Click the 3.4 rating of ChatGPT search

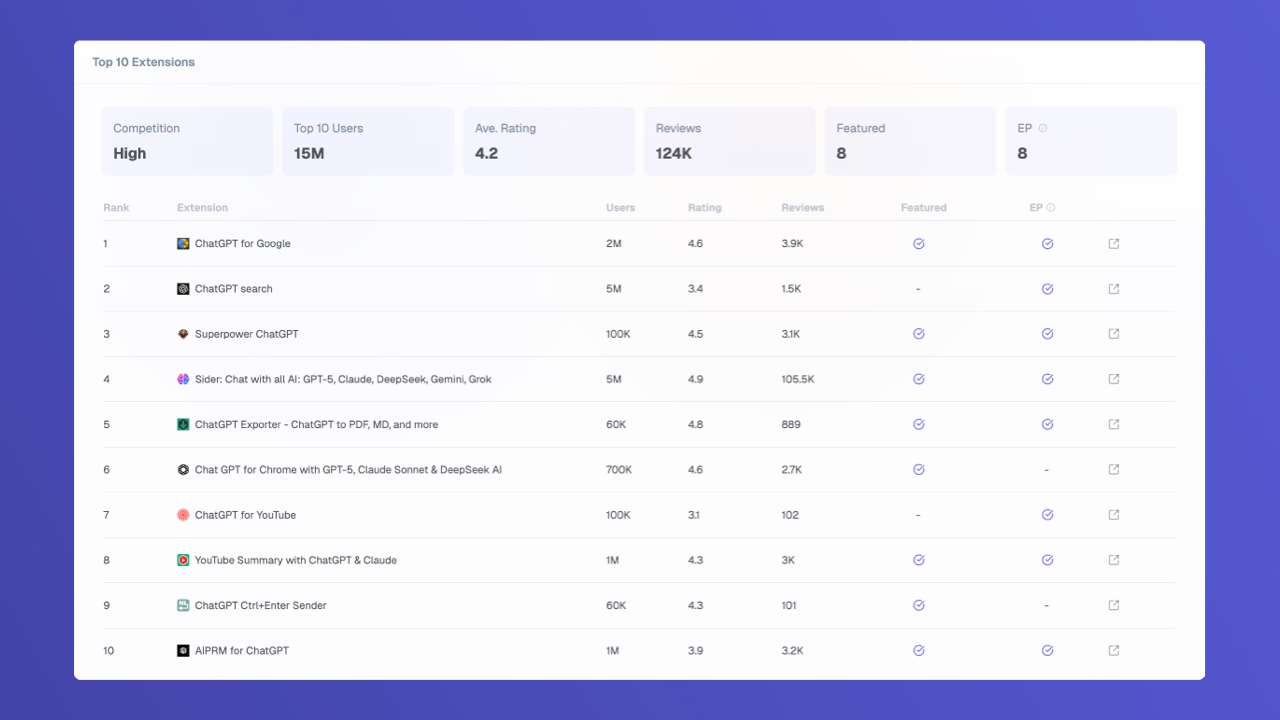point(696,289)
